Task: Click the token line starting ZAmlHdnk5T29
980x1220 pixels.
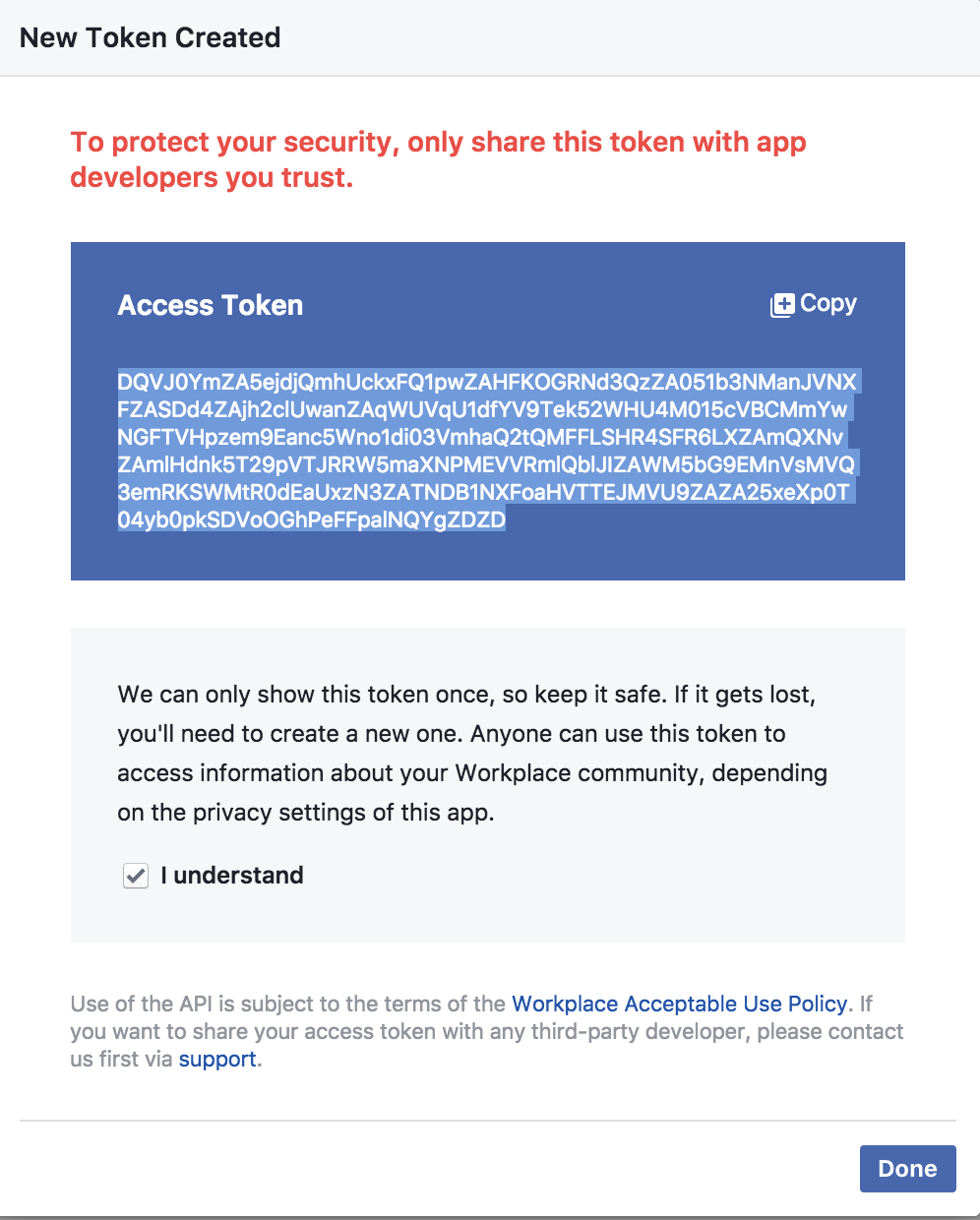Action: pos(487,464)
